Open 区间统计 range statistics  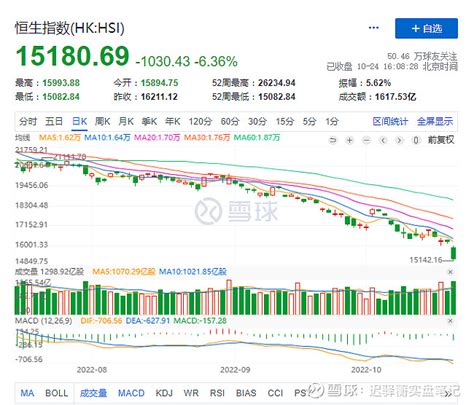pyautogui.click(x=390, y=121)
